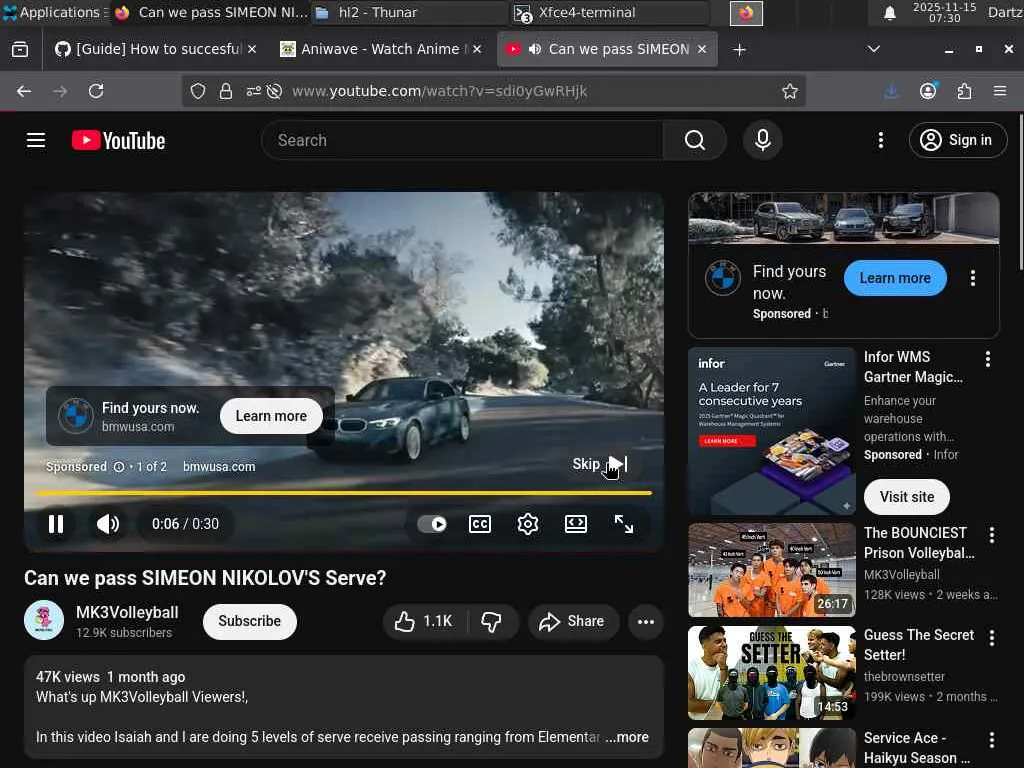1024x768 pixels.
Task: Open the Guess The Secret Setter thumbnail
Action: tap(772, 673)
